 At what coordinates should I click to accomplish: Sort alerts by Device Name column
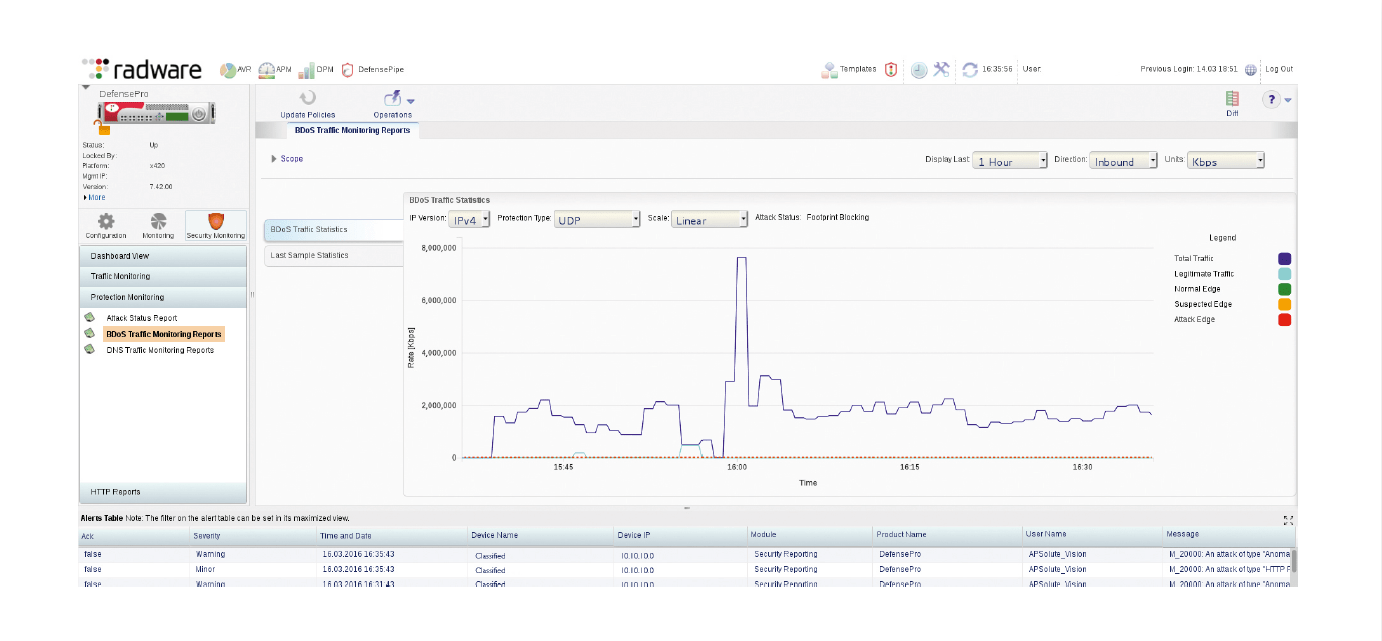click(541, 535)
